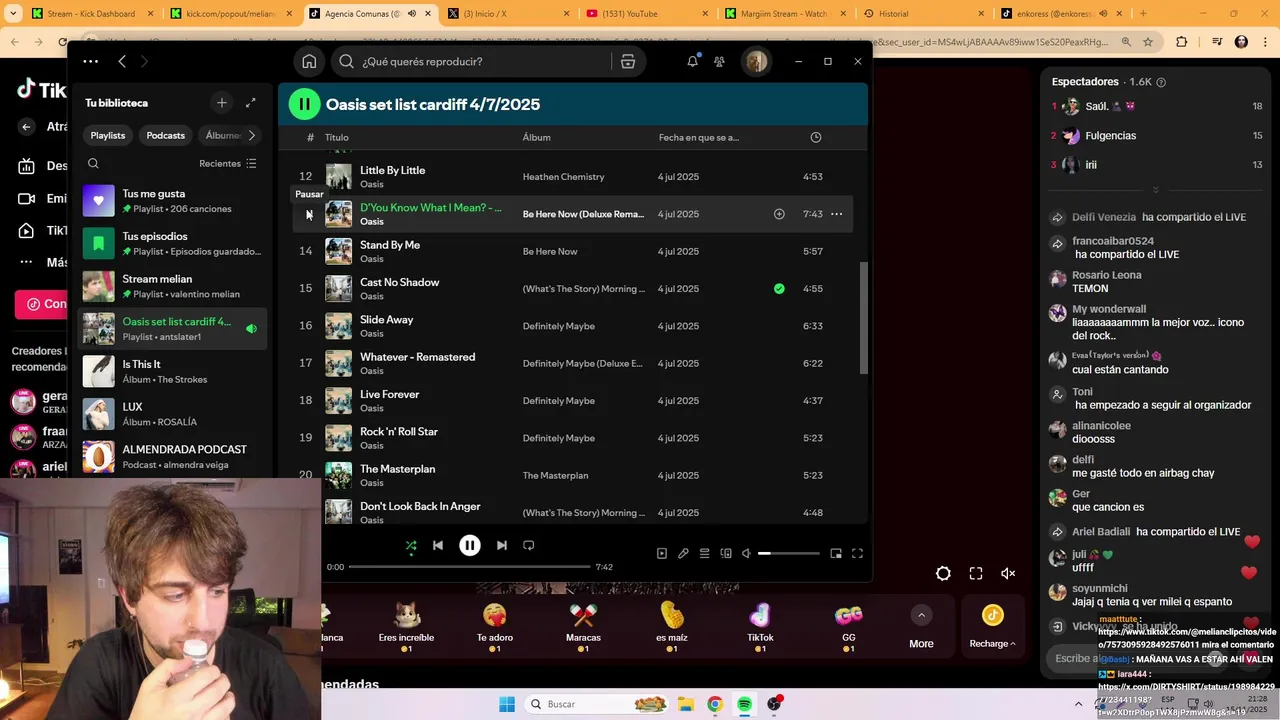Image resolution: width=1280 pixels, height=720 pixels.
Task: Open the Recientes sort dropdown
Action: (228, 163)
